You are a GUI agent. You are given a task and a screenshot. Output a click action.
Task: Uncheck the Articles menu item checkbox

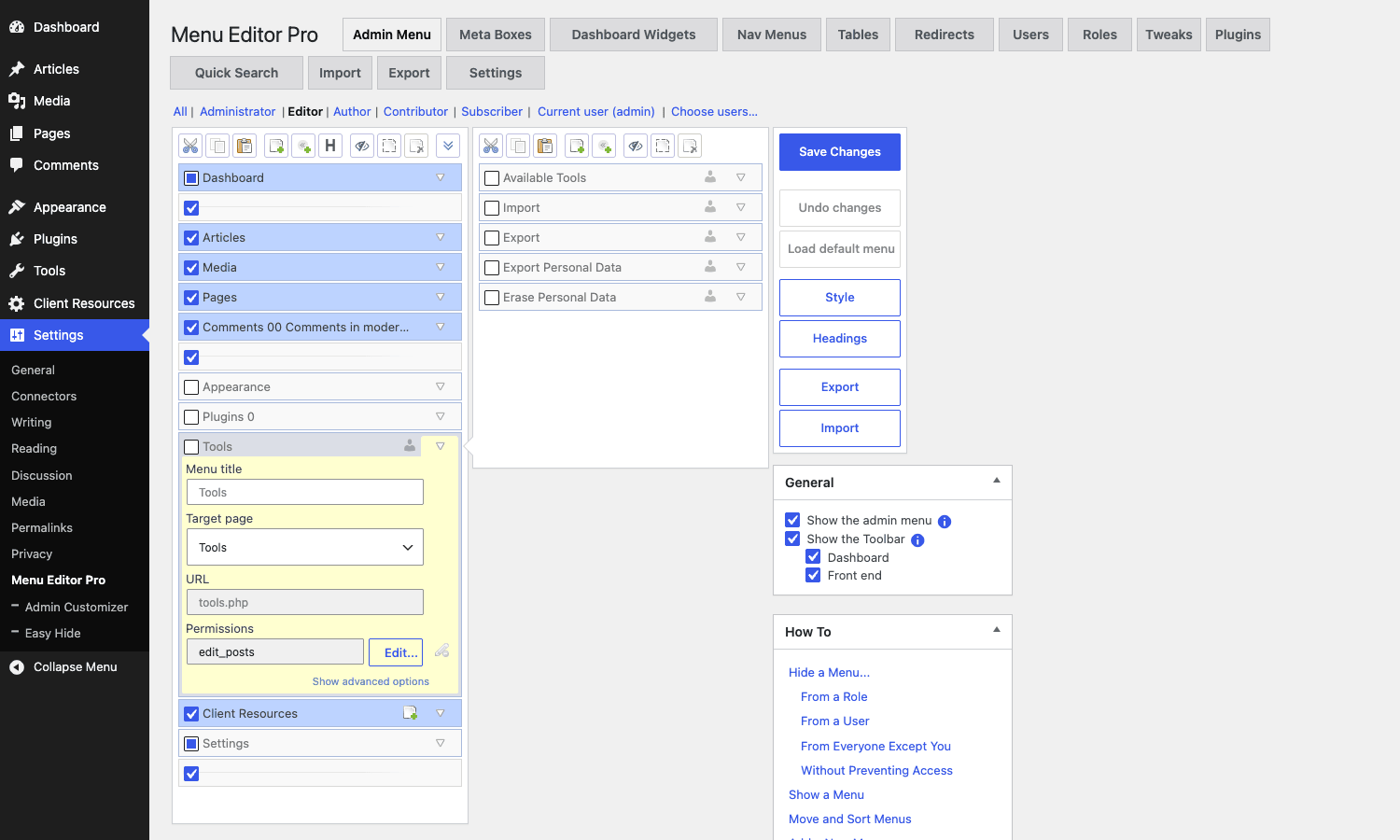(x=191, y=238)
